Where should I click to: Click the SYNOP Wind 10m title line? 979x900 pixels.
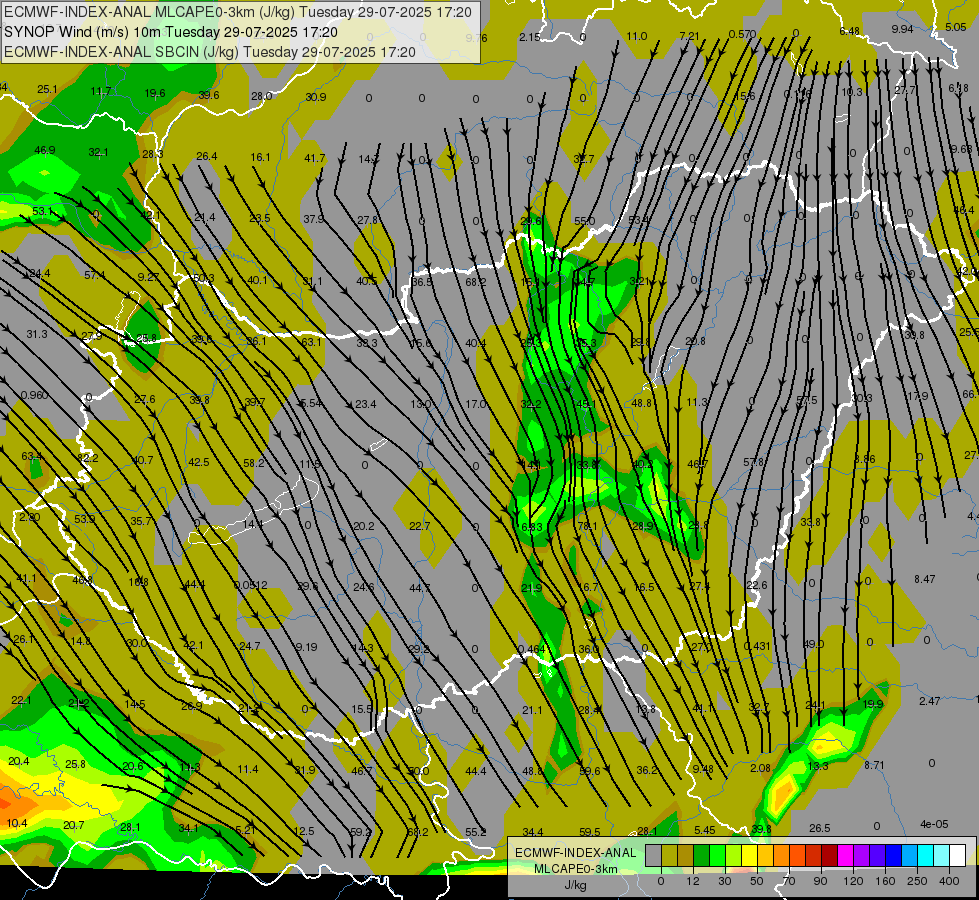(171, 32)
